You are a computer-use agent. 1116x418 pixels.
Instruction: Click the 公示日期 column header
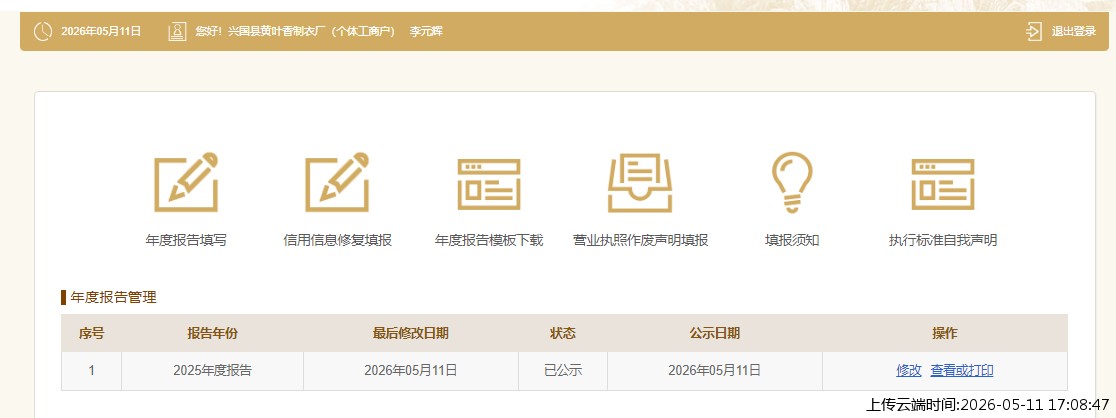(715, 333)
